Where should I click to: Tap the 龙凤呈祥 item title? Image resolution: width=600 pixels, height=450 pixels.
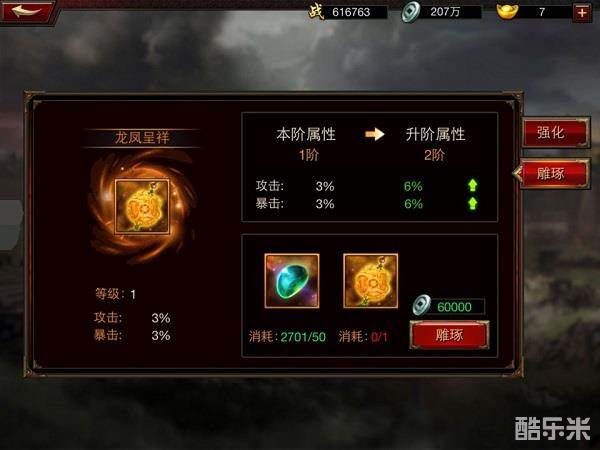tap(142, 137)
